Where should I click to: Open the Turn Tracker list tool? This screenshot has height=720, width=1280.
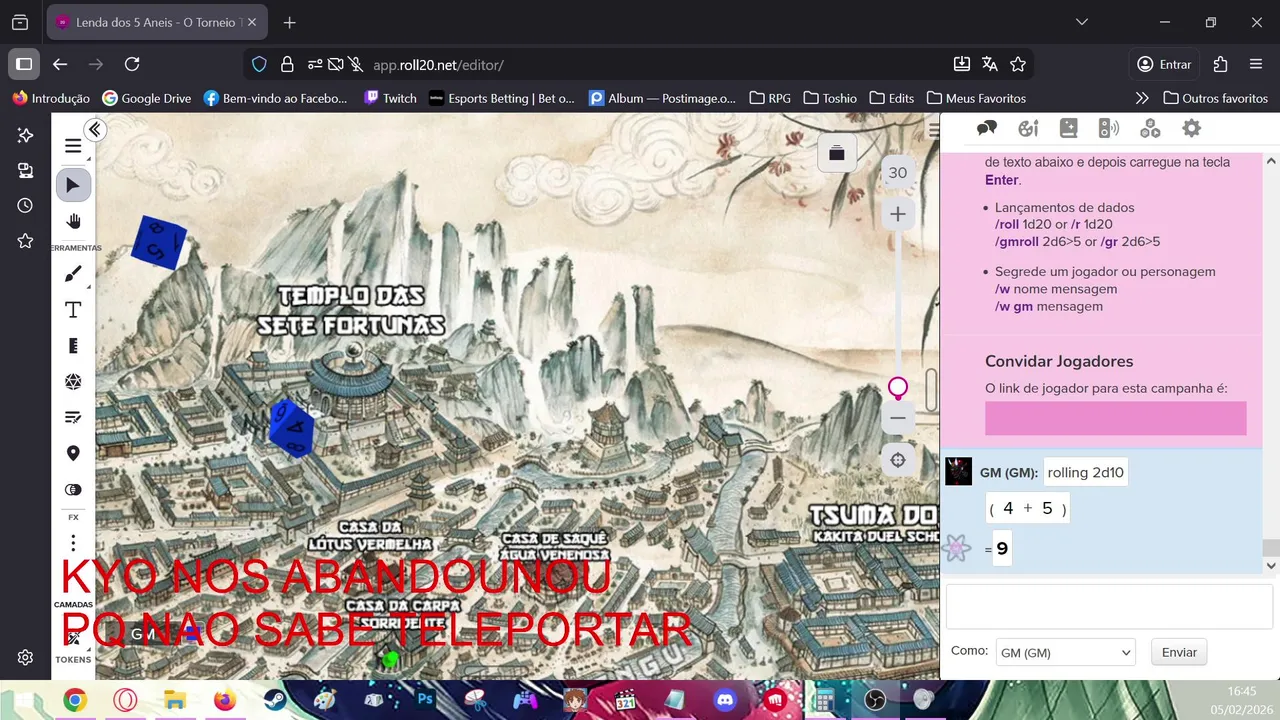tap(73, 417)
